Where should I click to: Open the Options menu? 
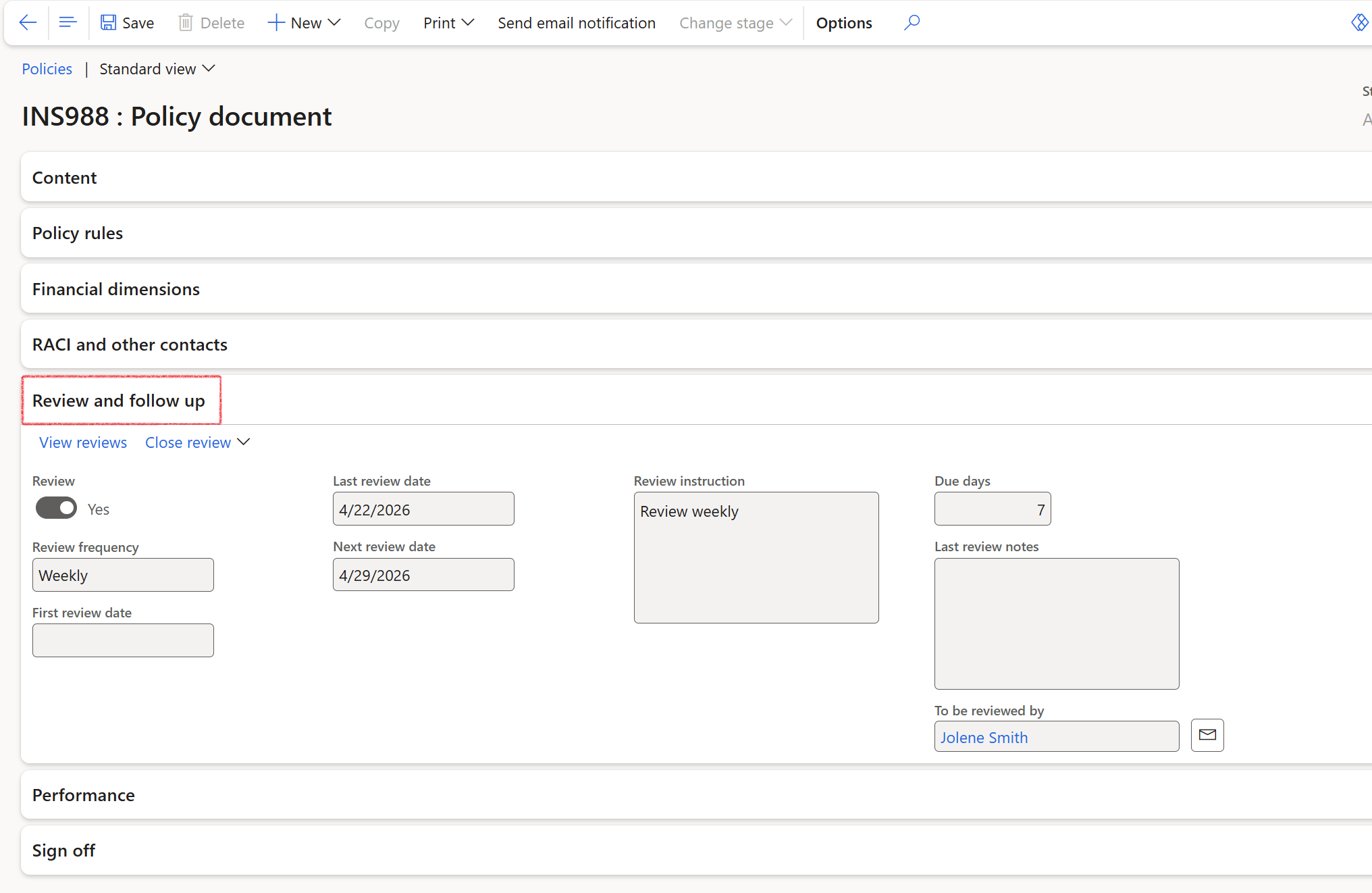(x=844, y=23)
